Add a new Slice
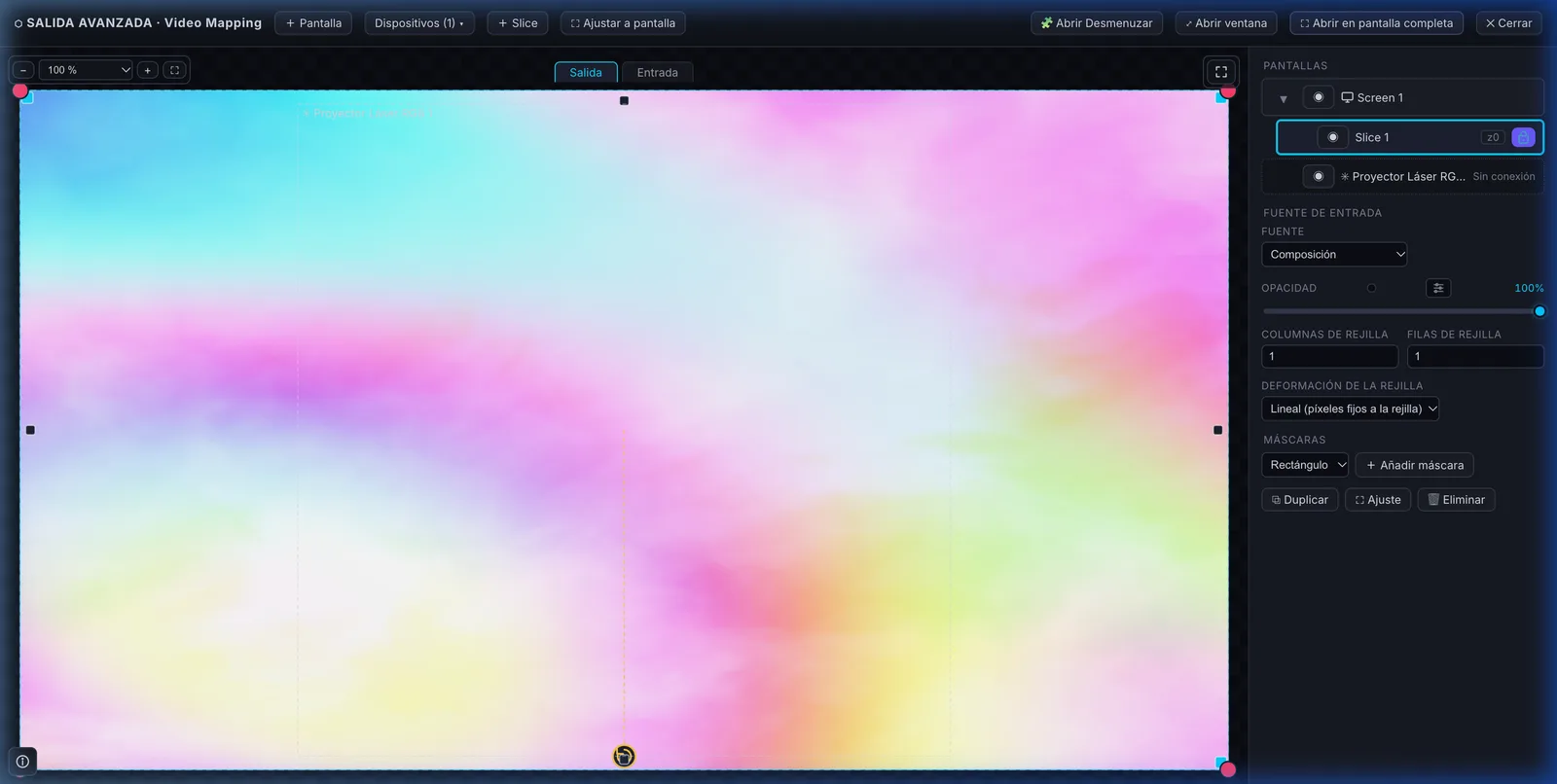 [x=518, y=23]
